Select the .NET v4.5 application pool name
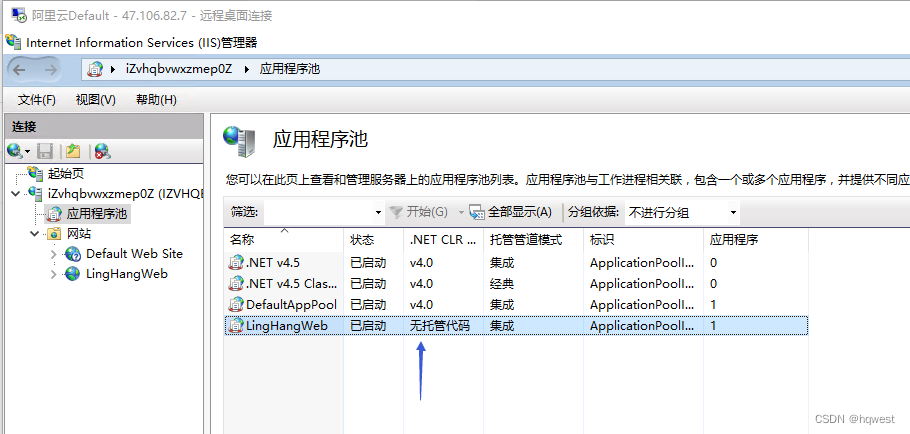 point(273,263)
